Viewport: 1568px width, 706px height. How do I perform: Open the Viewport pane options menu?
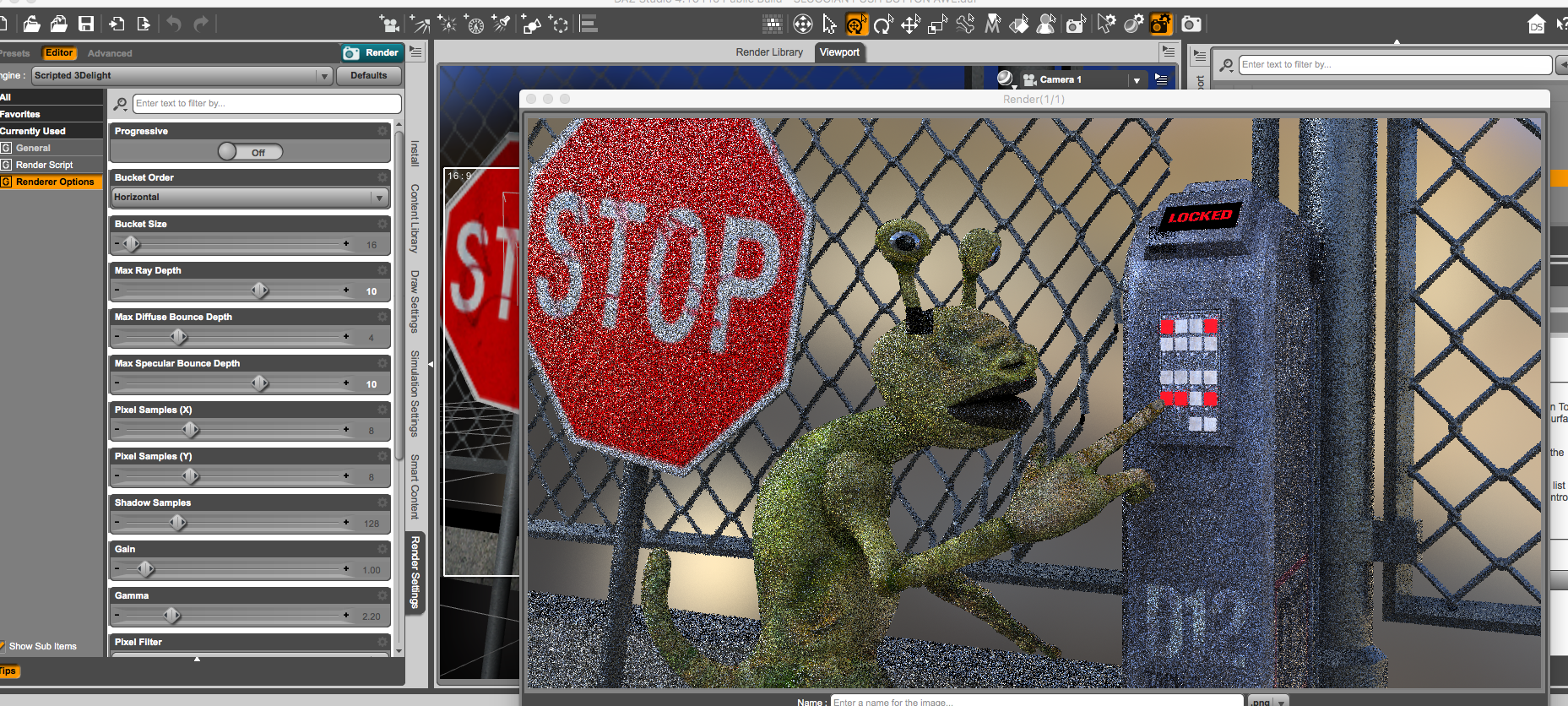1169,52
